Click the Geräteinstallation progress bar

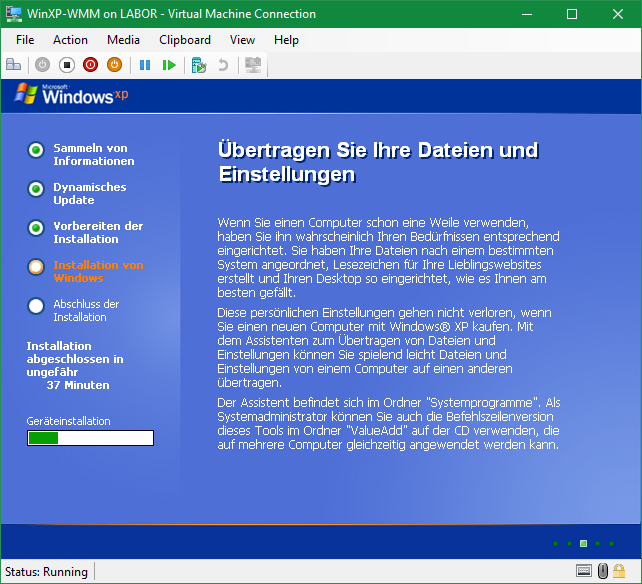(90, 438)
